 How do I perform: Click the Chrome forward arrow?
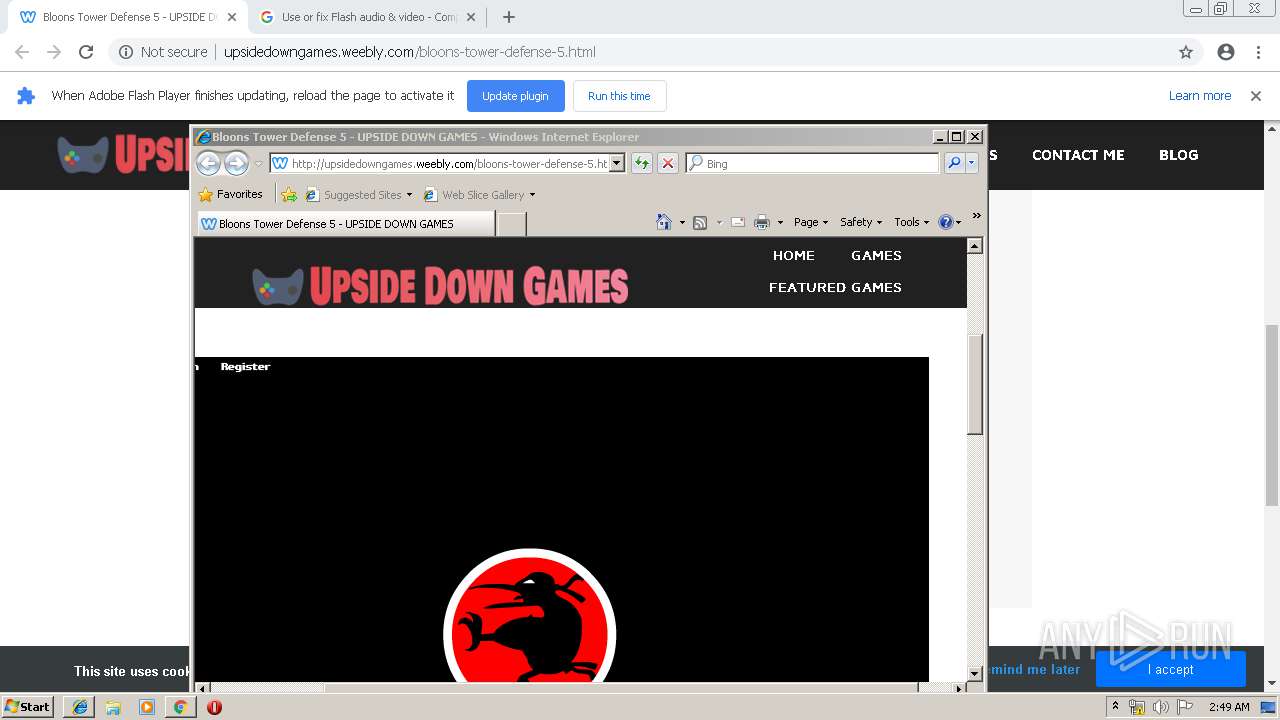54,52
